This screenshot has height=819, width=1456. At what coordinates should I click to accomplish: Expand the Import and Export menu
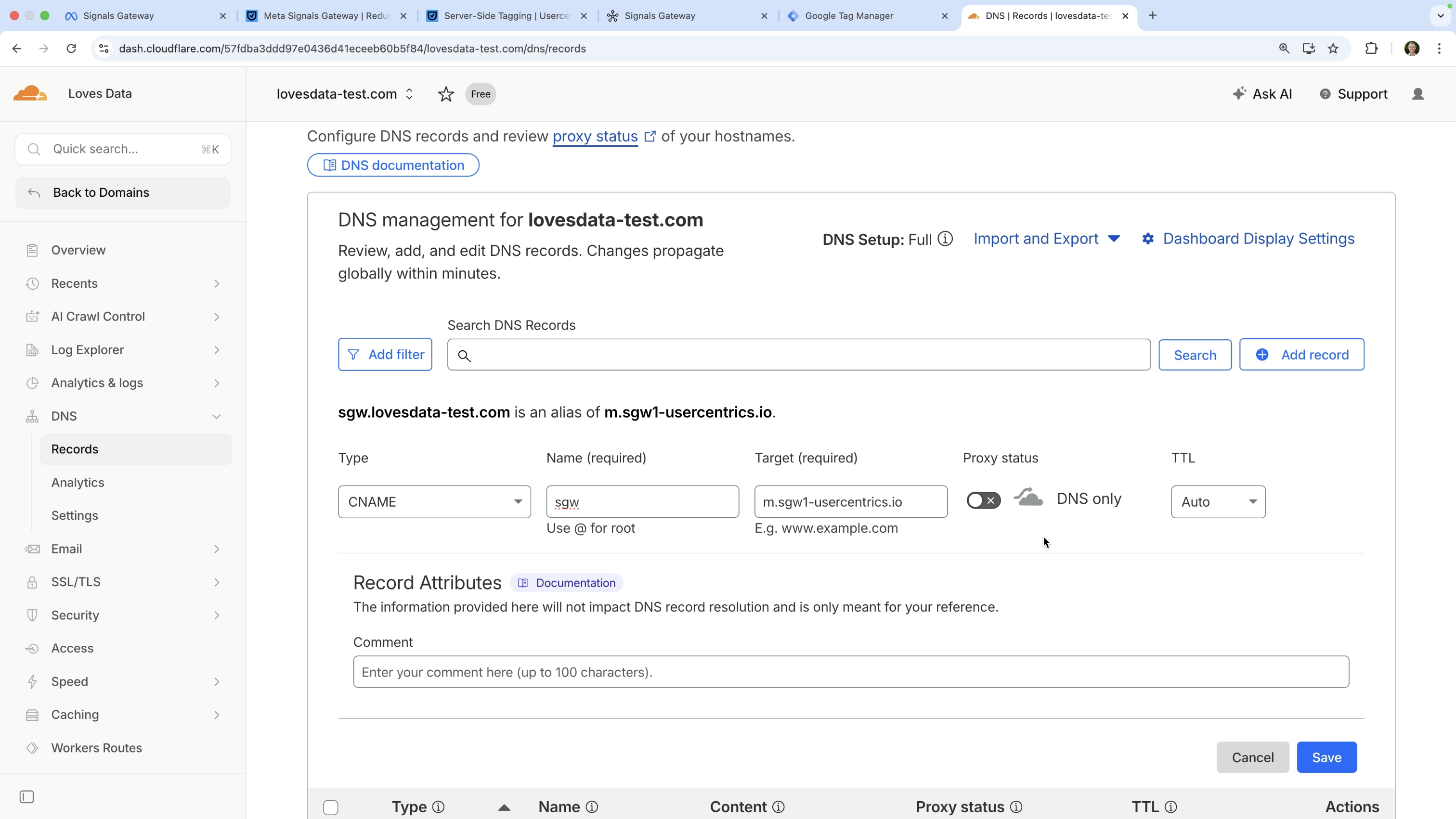click(1047, 239)
